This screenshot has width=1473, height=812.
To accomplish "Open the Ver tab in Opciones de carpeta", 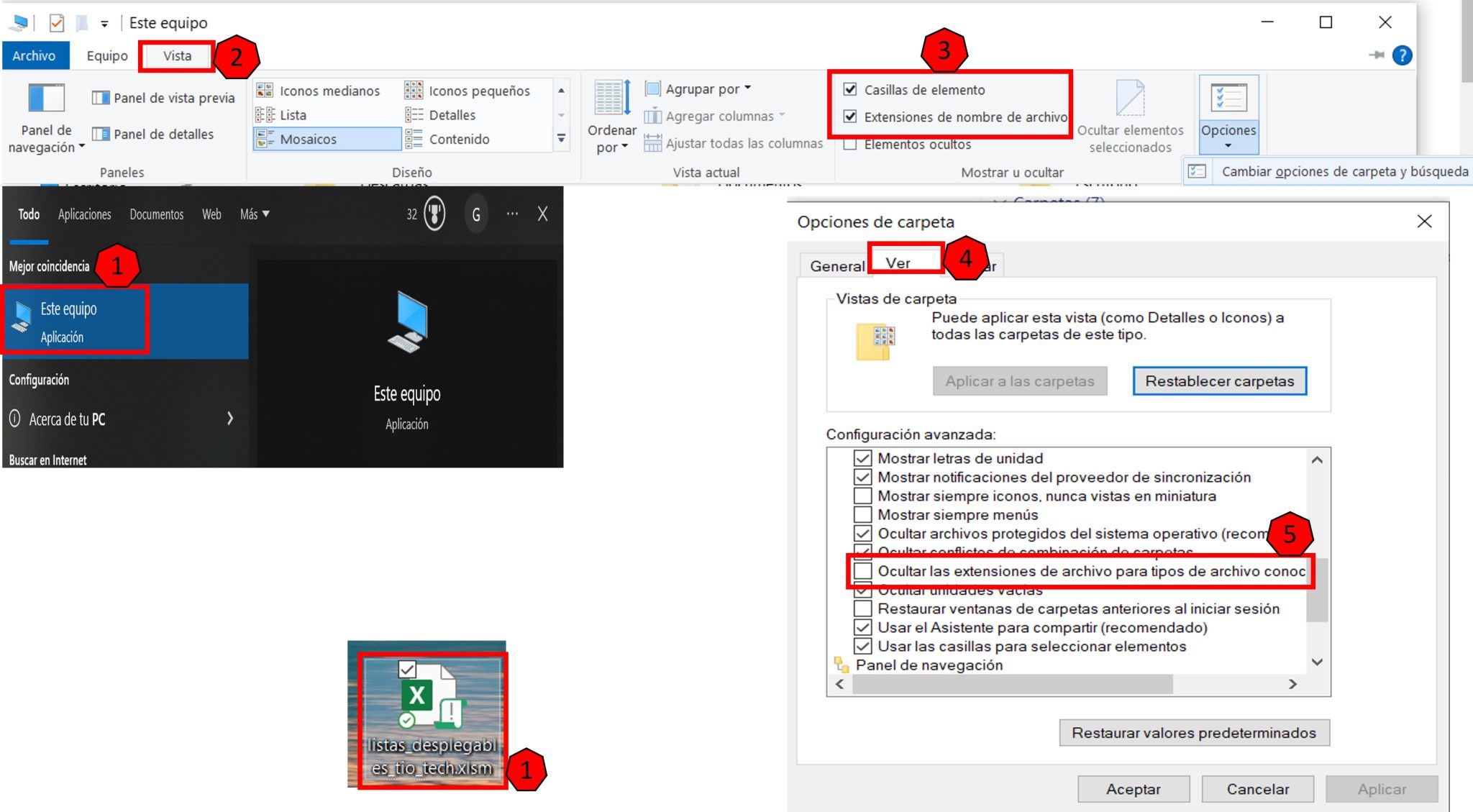I will click(x=898, y=263).
